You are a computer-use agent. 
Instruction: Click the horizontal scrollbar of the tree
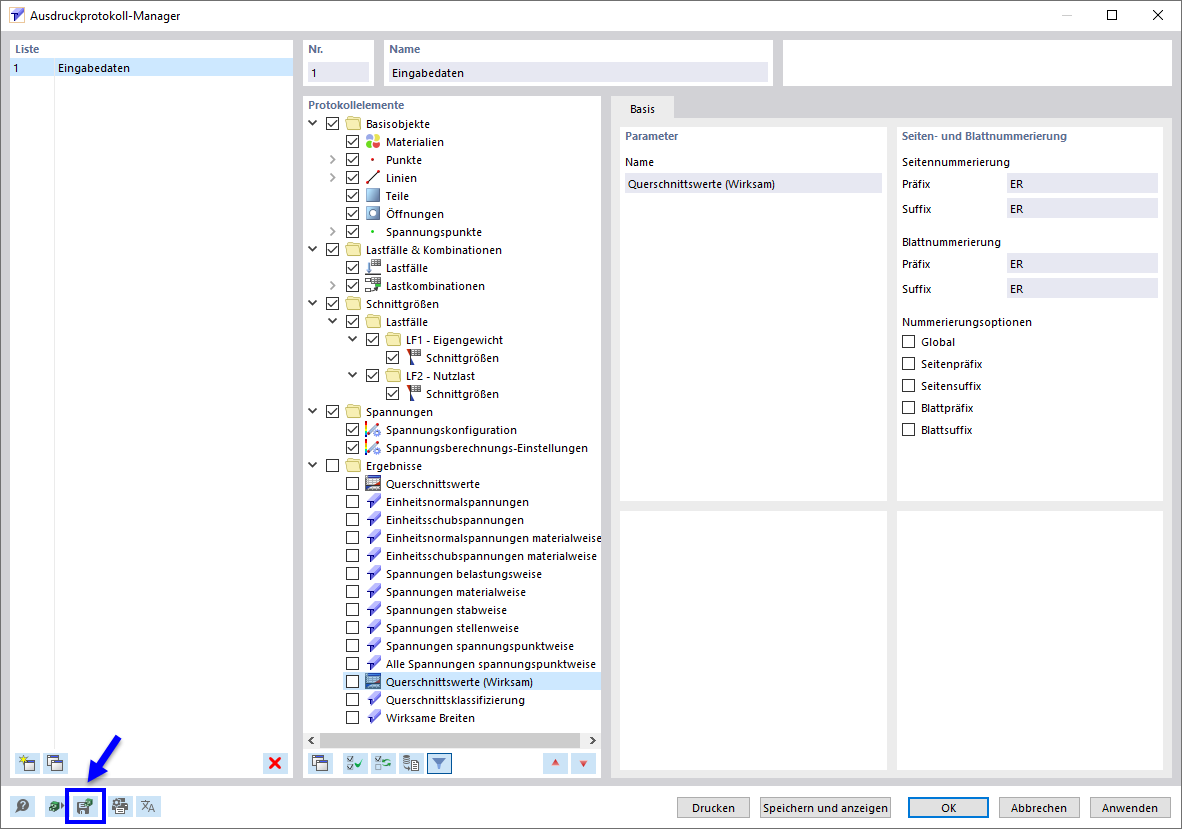(x=449, y=740)
